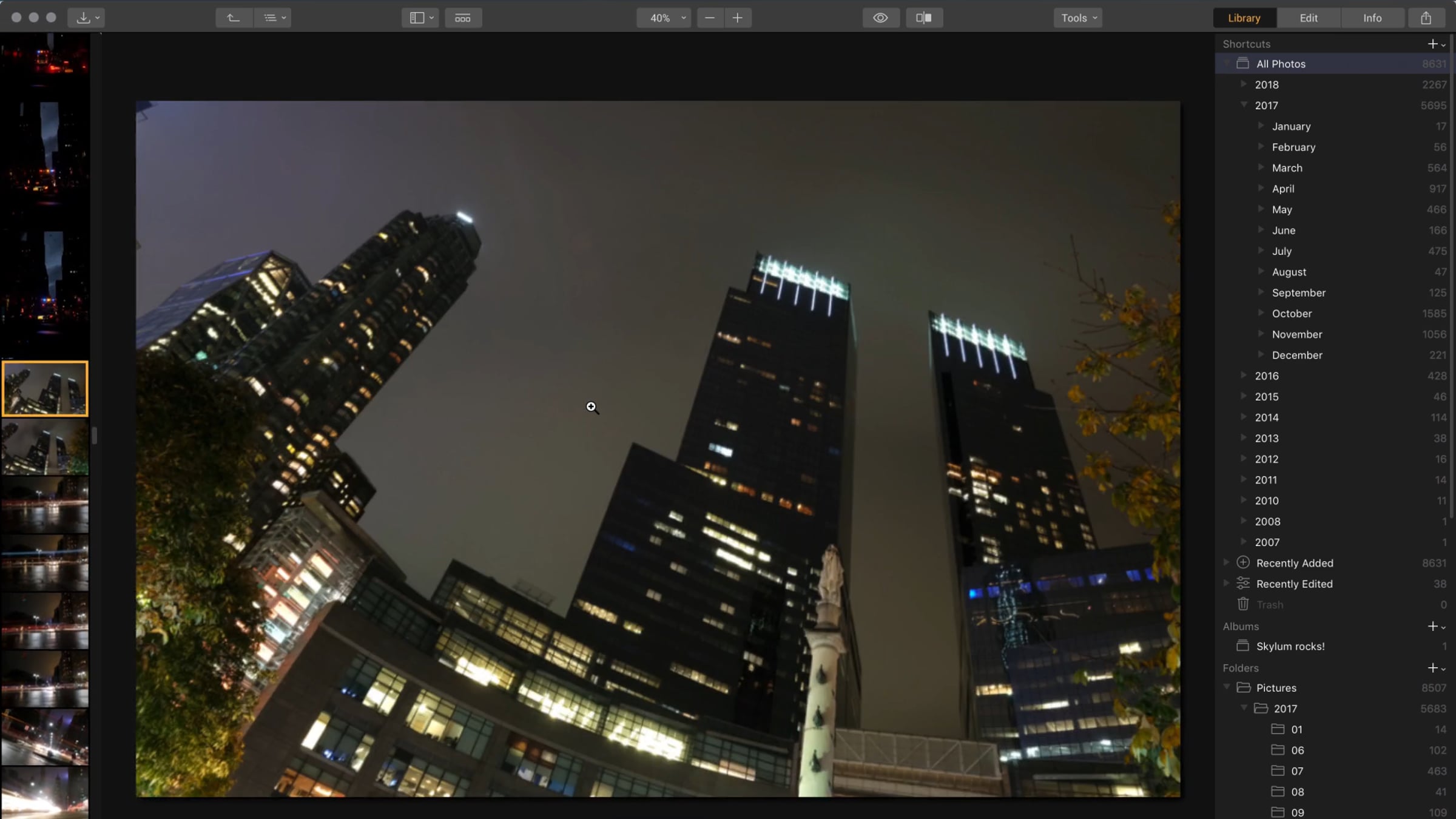Toggle the before/after compare view
The height and width of the screenshot is (819, 1456).
coord(923,18)
